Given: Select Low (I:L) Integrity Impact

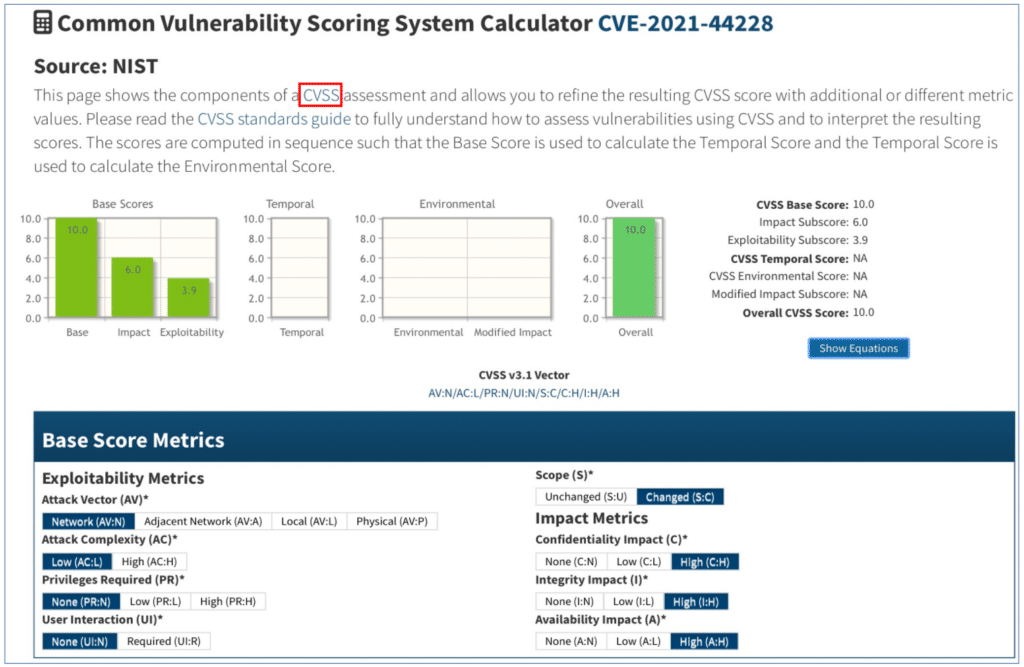Looking at the screenshot, I should (x=635, y=601).
